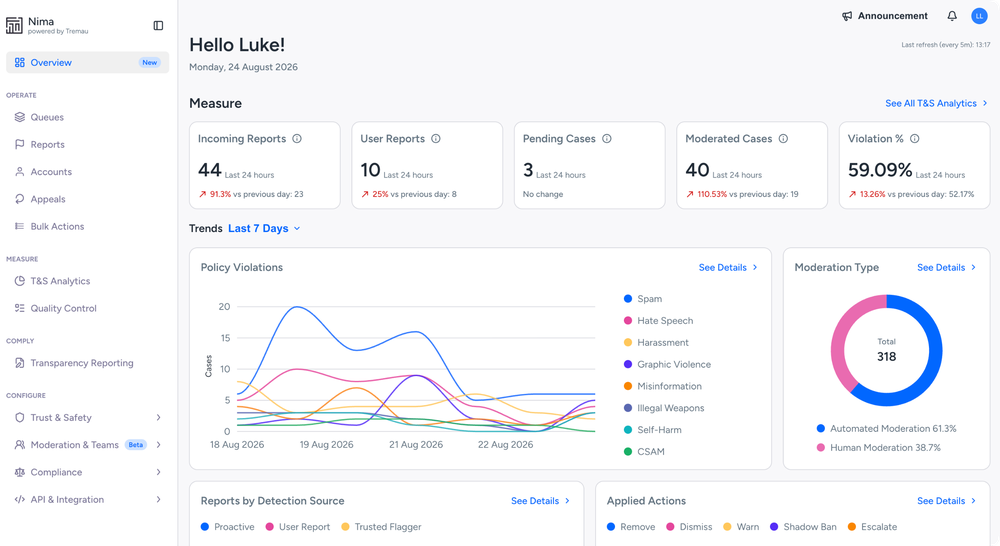
Task: Click See Details for Policy Violations
Action: coord(728,267)
